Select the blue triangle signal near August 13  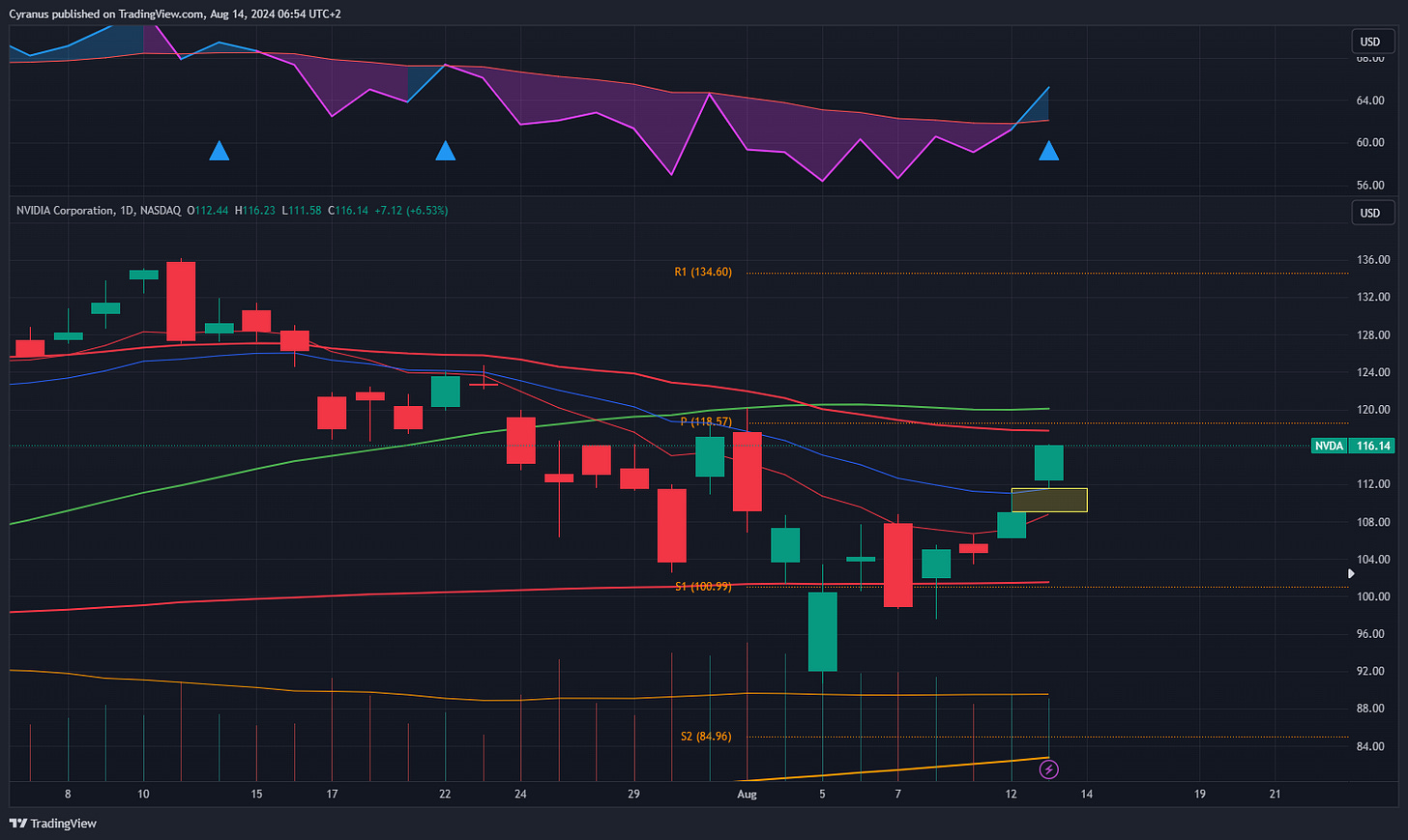(1048, 151)
